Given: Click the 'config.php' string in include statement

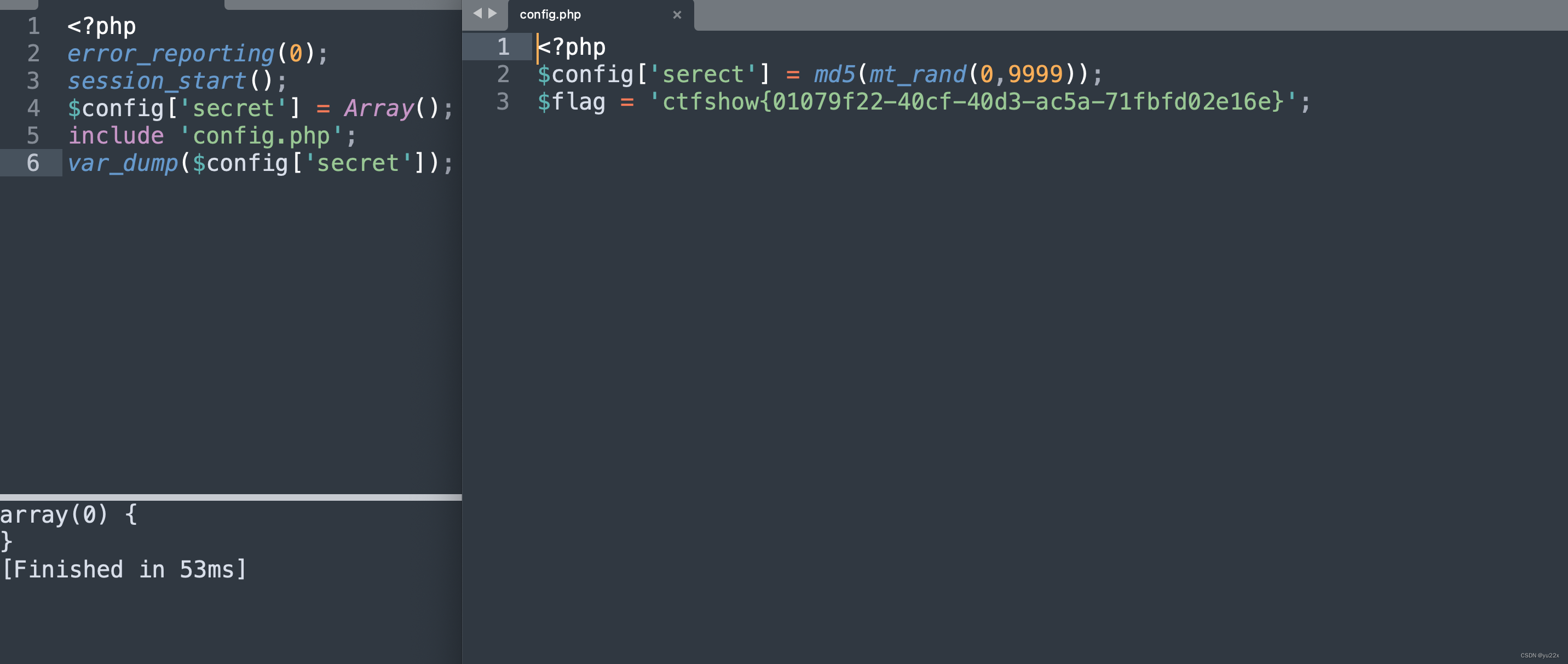Looking at the screenshot, I should click(261, 136).
